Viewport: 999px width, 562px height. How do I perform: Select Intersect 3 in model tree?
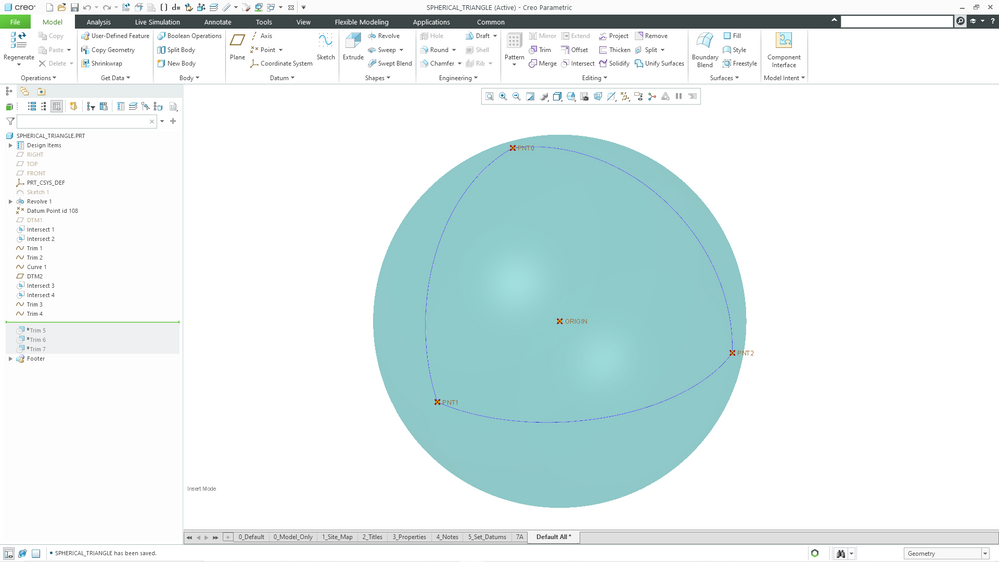pyautogui.click(x=40, y=285)
